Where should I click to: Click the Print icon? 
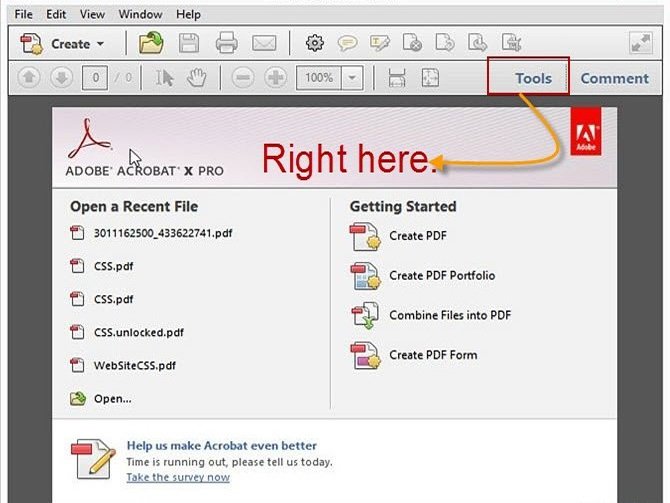[226, 43]
